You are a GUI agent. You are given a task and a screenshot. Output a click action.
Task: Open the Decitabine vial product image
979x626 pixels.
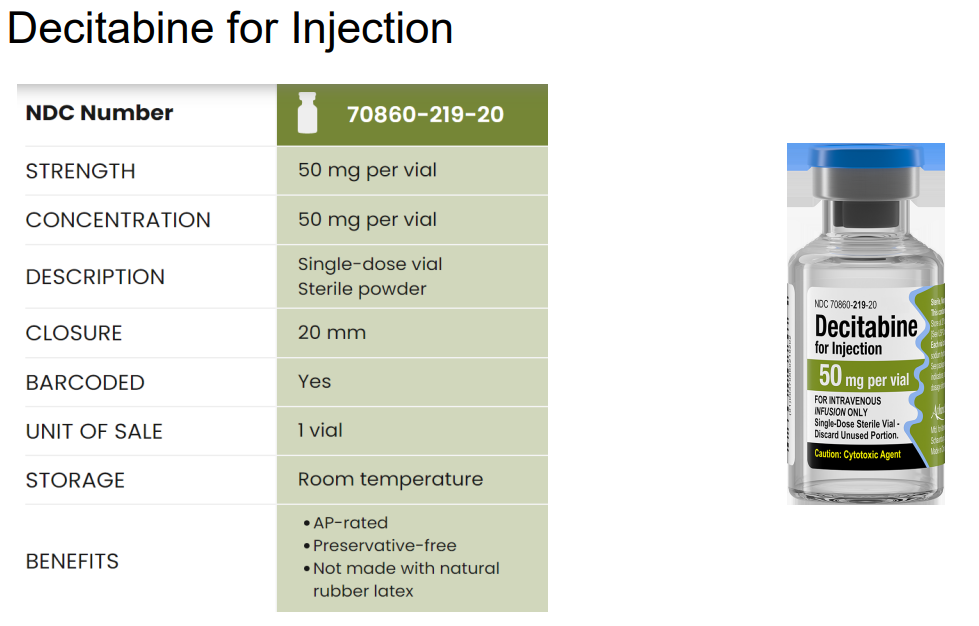(x=865, y=324)
